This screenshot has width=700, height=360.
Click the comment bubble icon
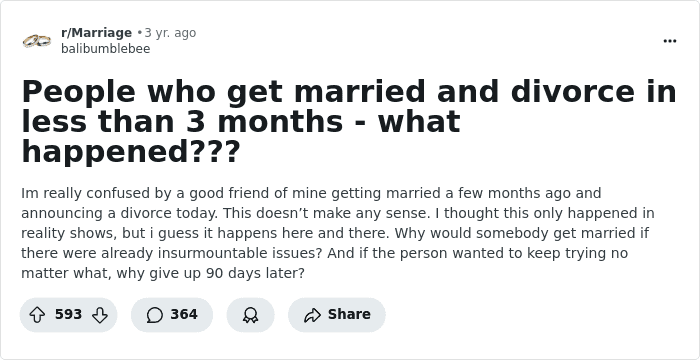pyautogui.click(x=154, y=315)
